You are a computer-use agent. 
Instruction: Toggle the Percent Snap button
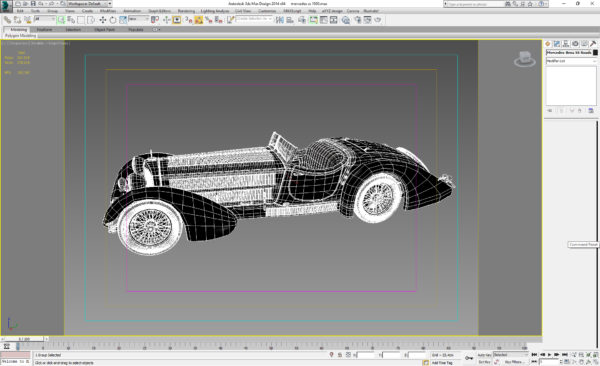tap(209, 20)
